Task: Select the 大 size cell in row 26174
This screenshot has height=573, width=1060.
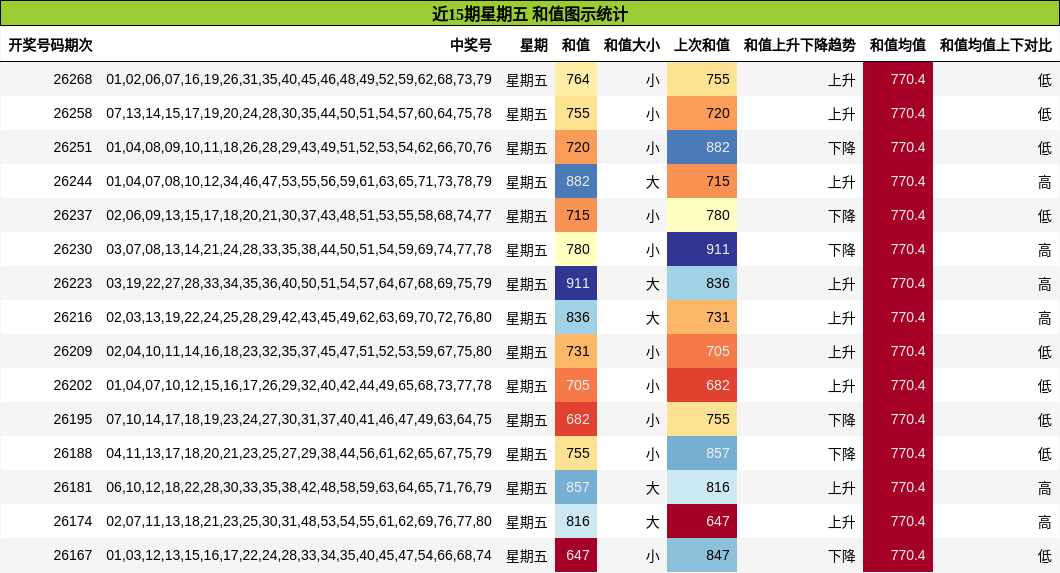Action: pos(652,522)
